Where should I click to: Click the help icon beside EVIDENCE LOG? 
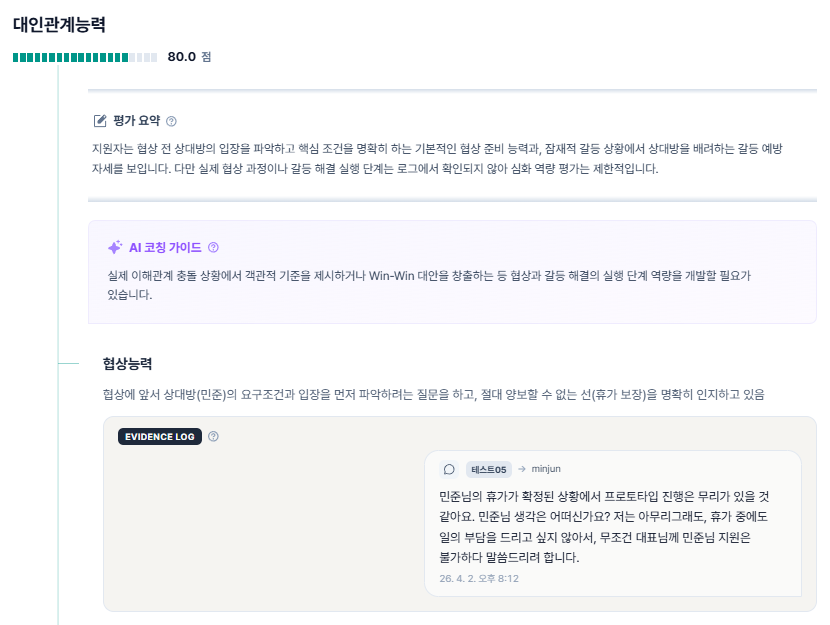pos(213,436)
